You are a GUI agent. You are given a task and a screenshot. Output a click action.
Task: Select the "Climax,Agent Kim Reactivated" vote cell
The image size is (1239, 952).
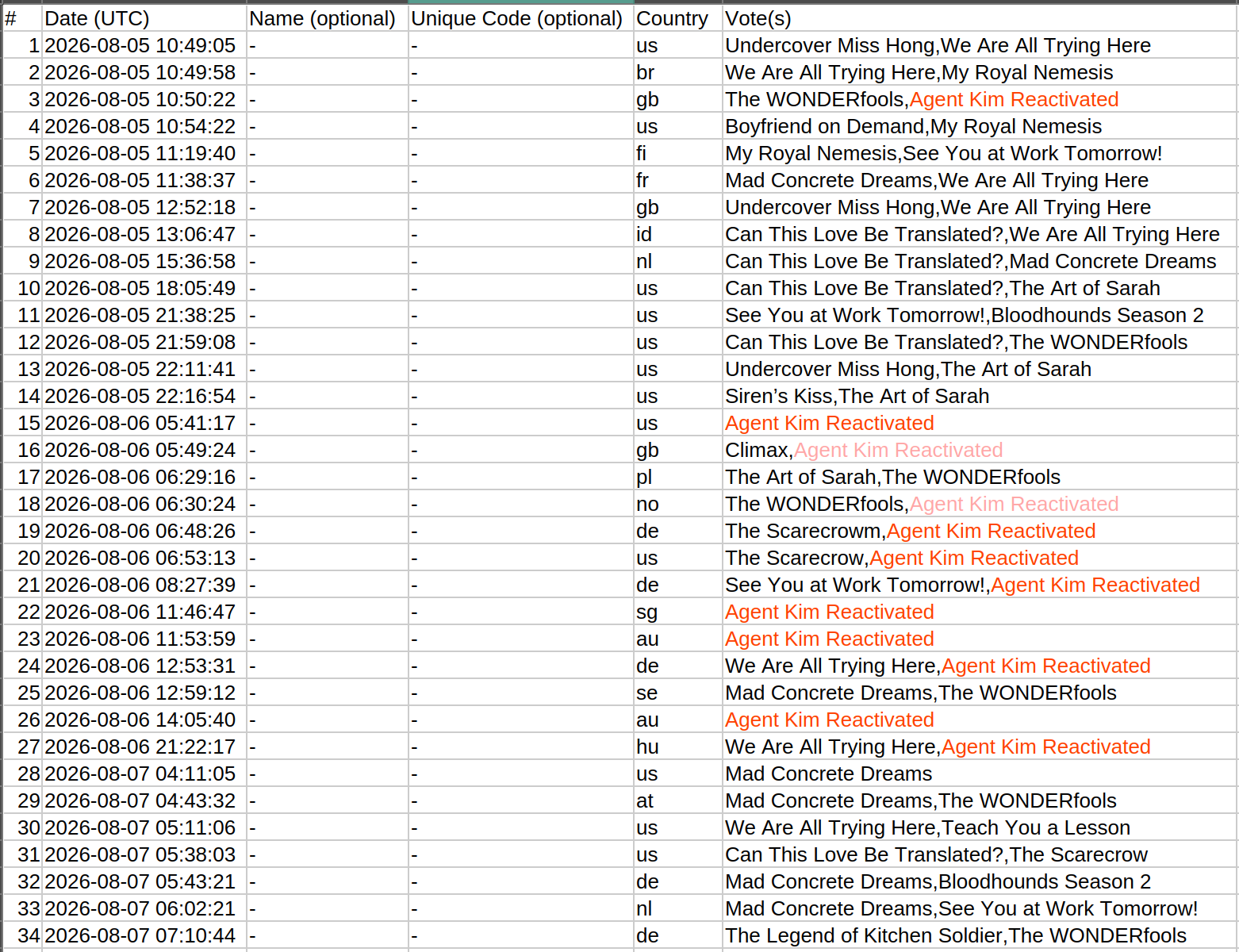click(980, 450)
